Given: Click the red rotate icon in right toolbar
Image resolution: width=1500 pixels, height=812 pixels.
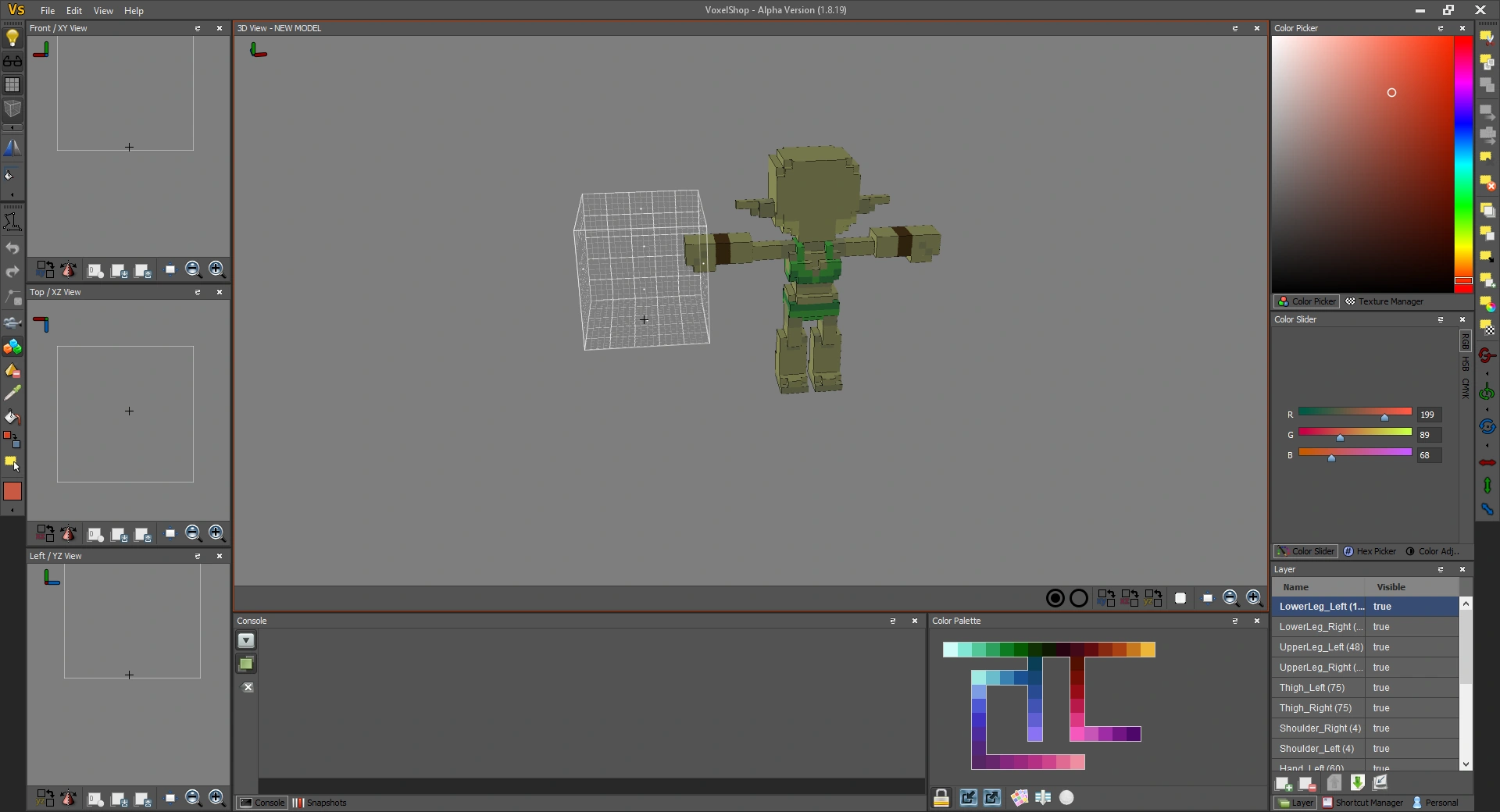Looking at the screenshot, I should pos(1487,355).
